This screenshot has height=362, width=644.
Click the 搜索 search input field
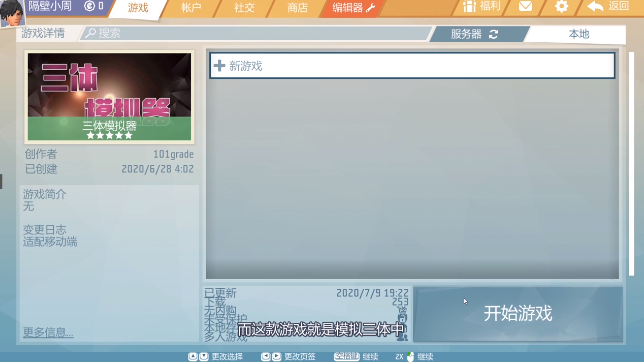[x=257, y=33]
